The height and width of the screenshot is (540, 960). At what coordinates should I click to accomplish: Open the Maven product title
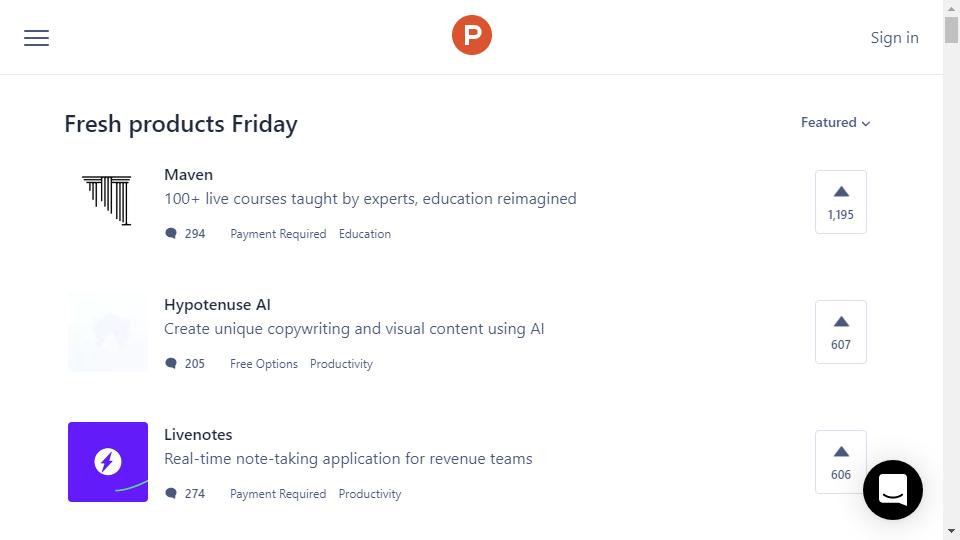point(188,175)
